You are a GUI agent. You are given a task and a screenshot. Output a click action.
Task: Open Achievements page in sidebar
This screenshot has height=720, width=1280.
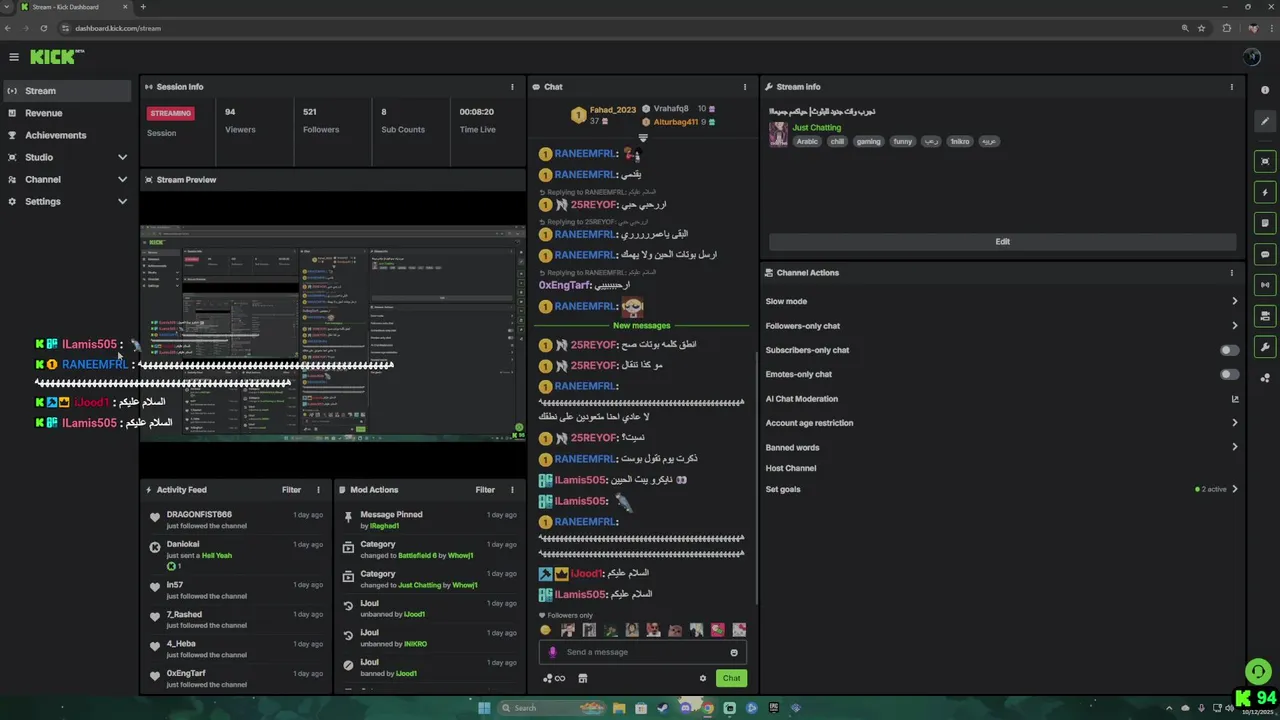[x=66, y=135]
